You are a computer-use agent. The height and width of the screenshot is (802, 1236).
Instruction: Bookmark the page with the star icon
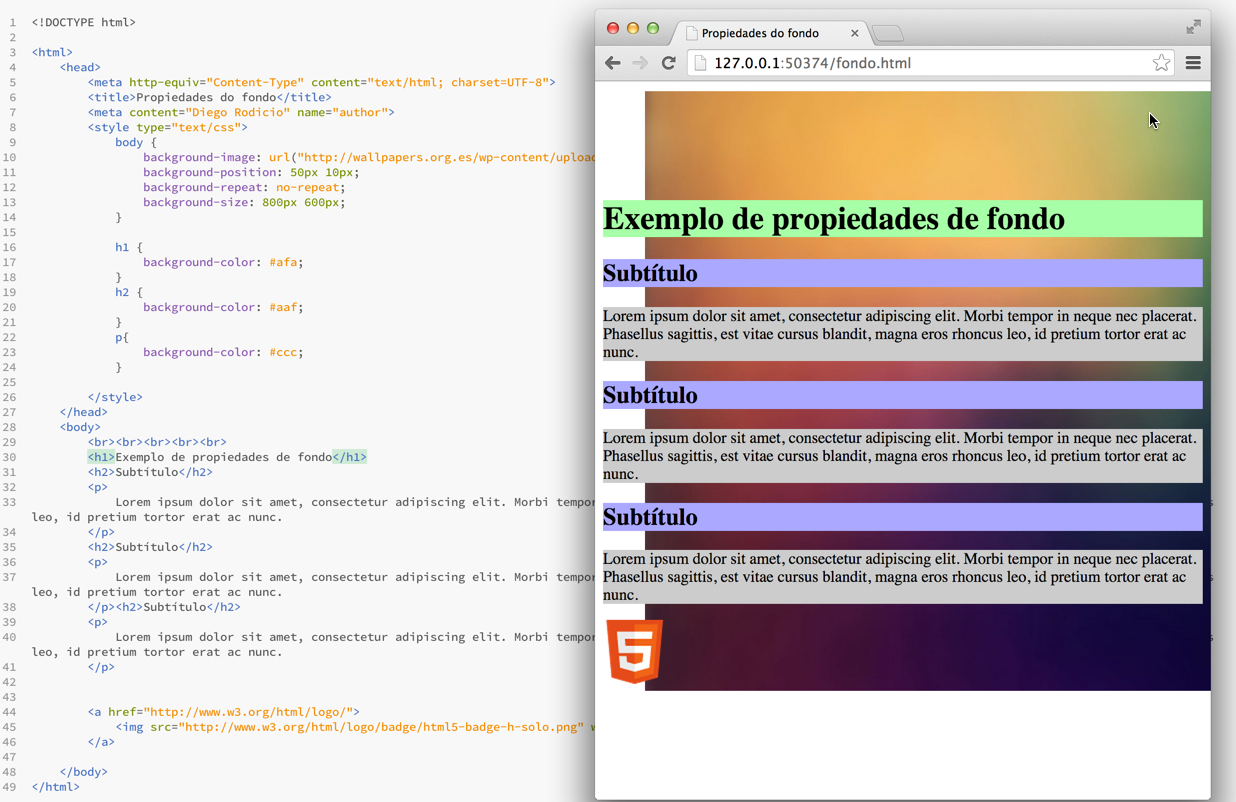coord(1161,63)
